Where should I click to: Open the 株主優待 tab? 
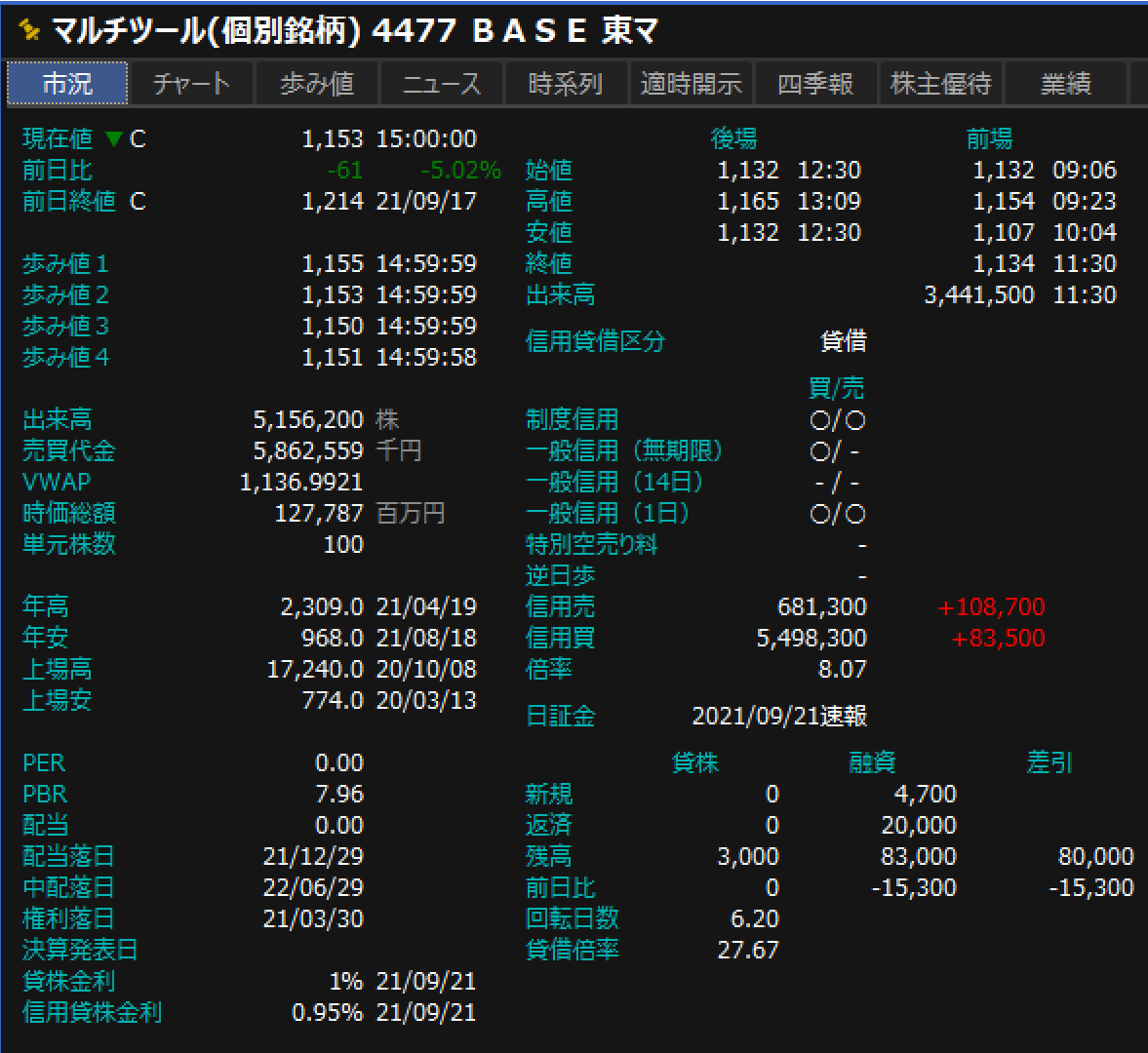[941, 84]
